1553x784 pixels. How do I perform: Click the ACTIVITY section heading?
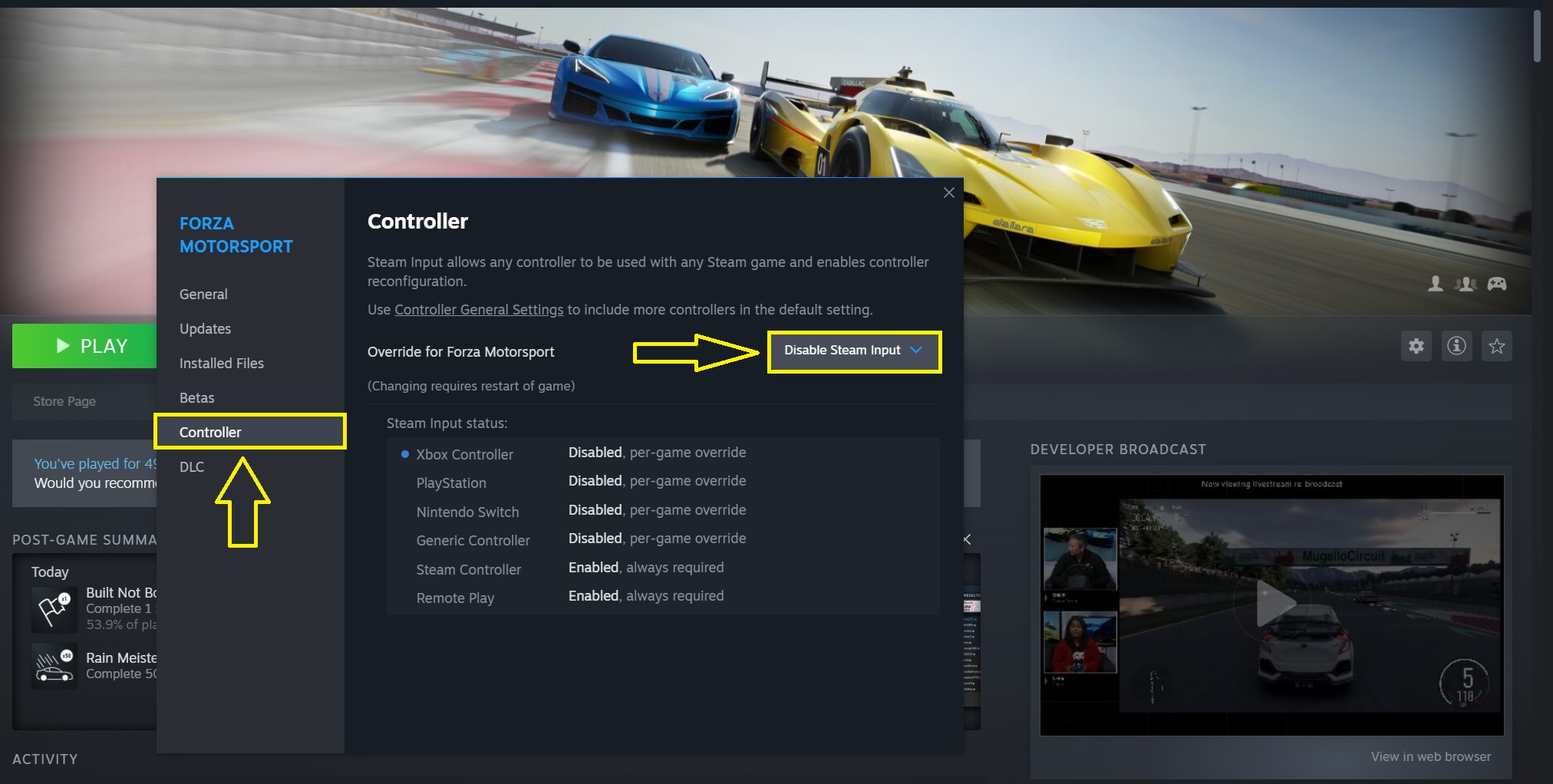pos(45,759)
